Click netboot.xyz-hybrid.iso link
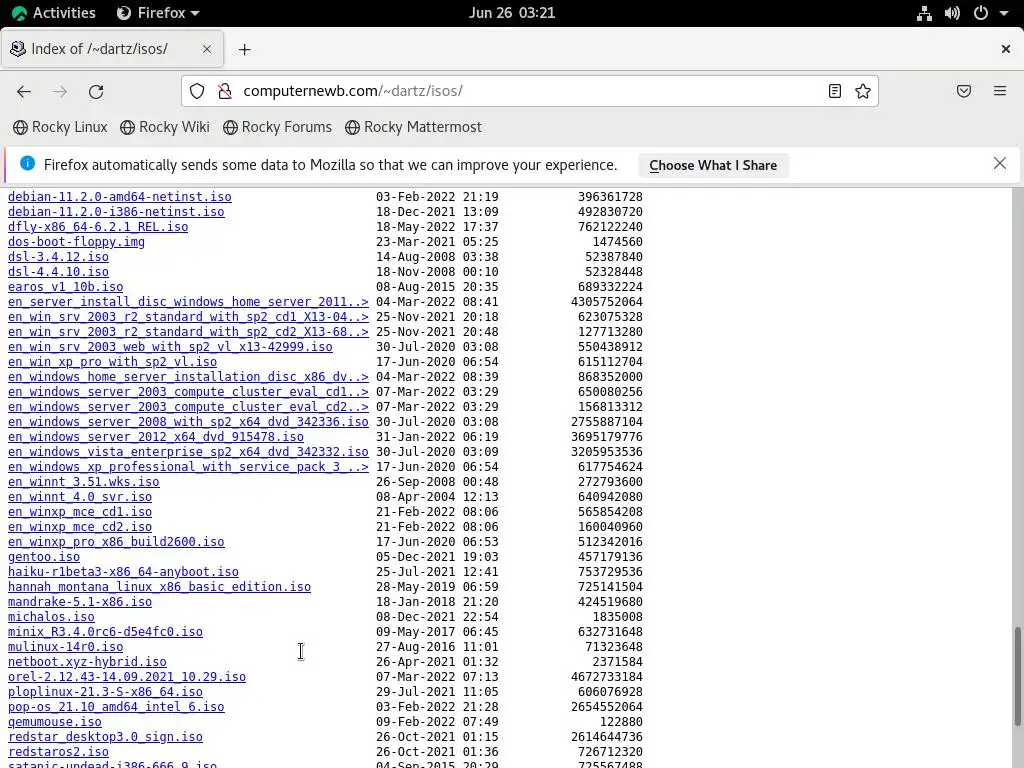This screenshot has width=1024, height=768. point(87,662)
